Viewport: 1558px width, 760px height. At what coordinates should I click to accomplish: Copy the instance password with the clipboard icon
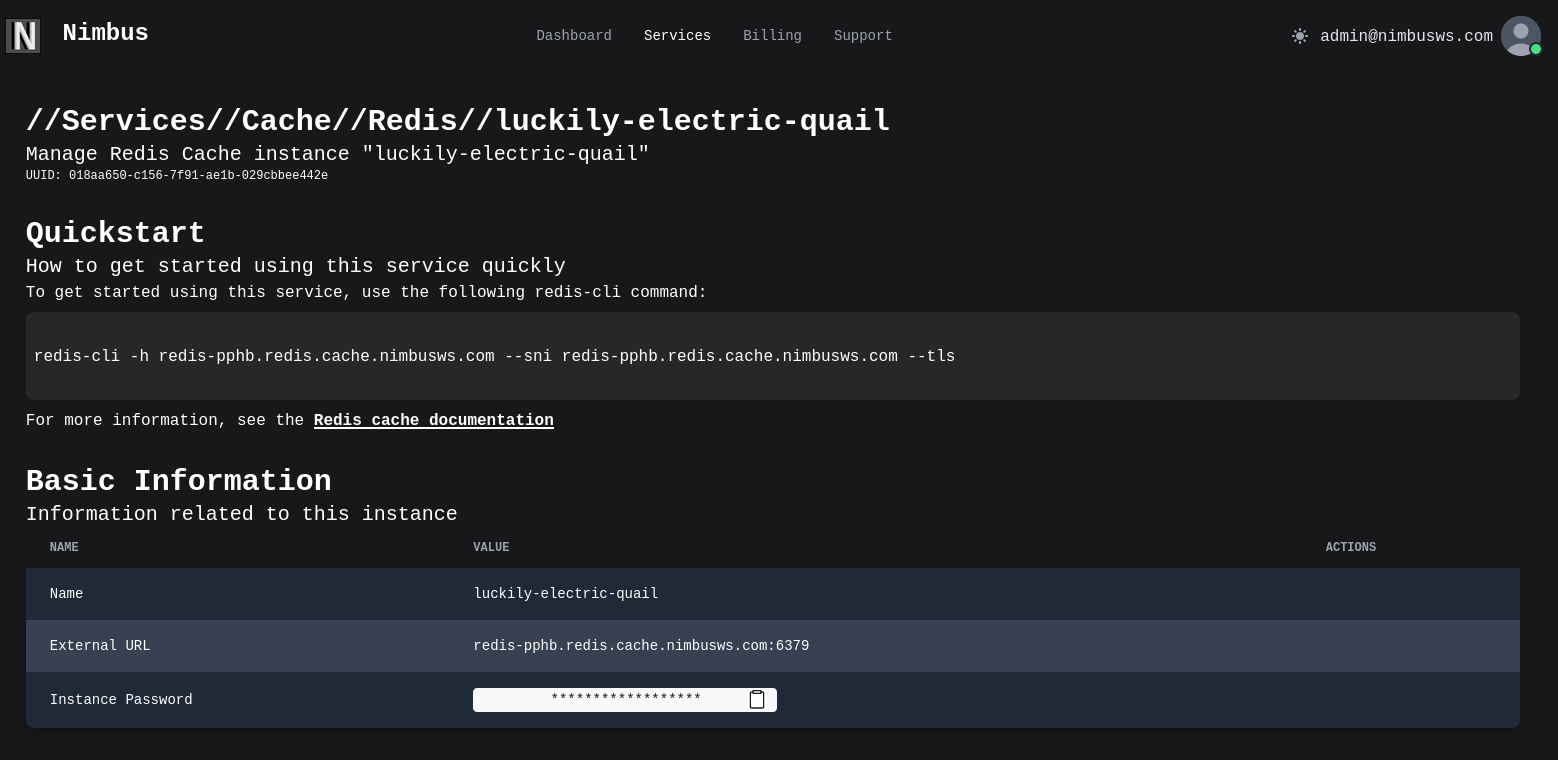[x=757, y=700]
